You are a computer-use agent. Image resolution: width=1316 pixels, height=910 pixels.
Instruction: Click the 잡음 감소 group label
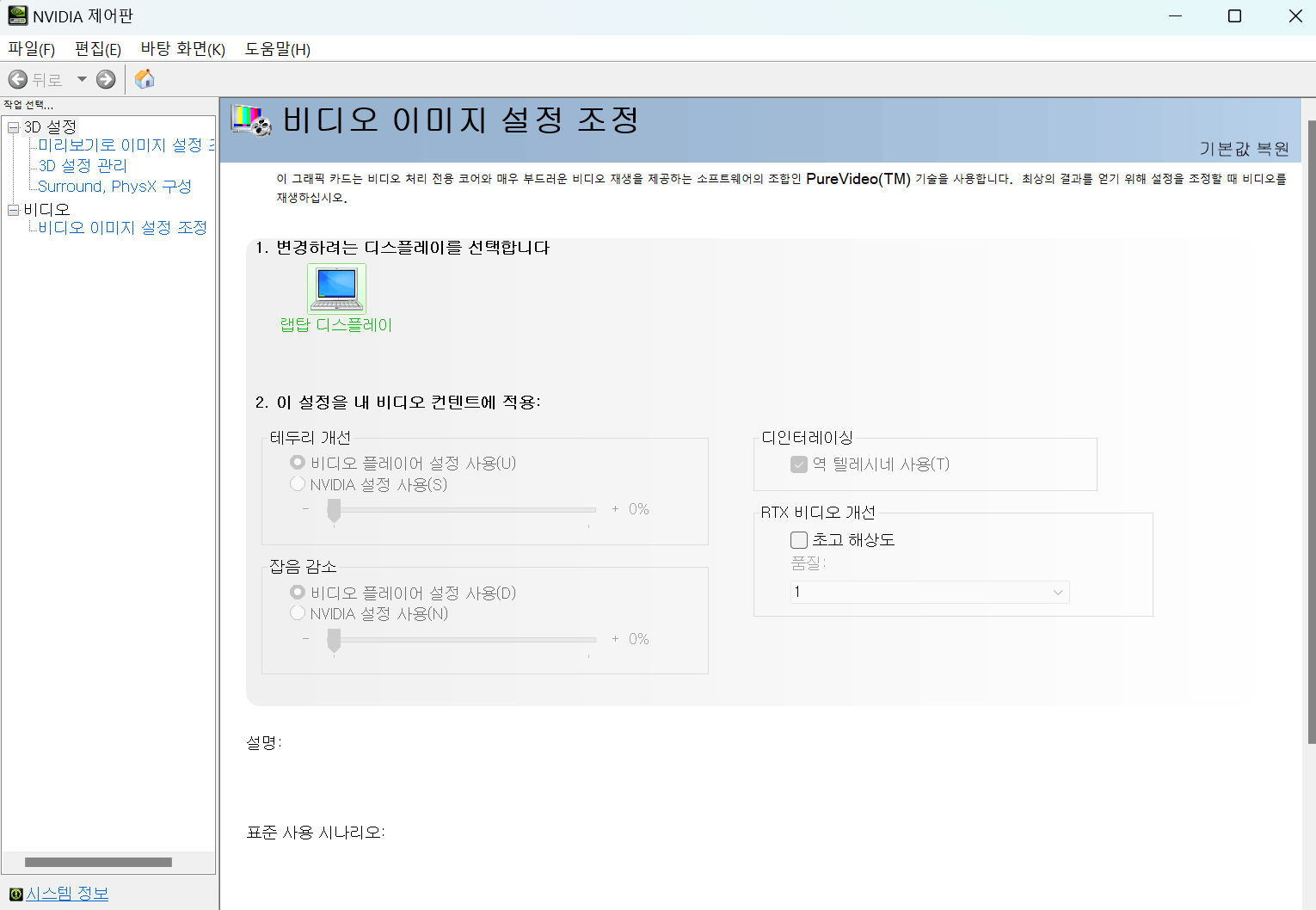pos(303,567)
